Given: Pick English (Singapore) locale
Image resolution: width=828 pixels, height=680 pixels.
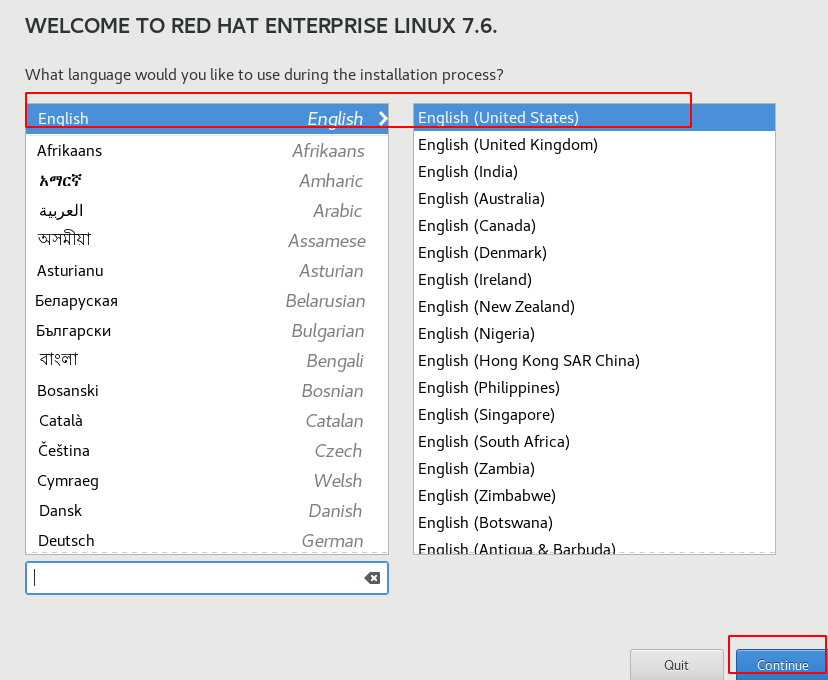Looking at the screenshot, I should pos(595,414).
